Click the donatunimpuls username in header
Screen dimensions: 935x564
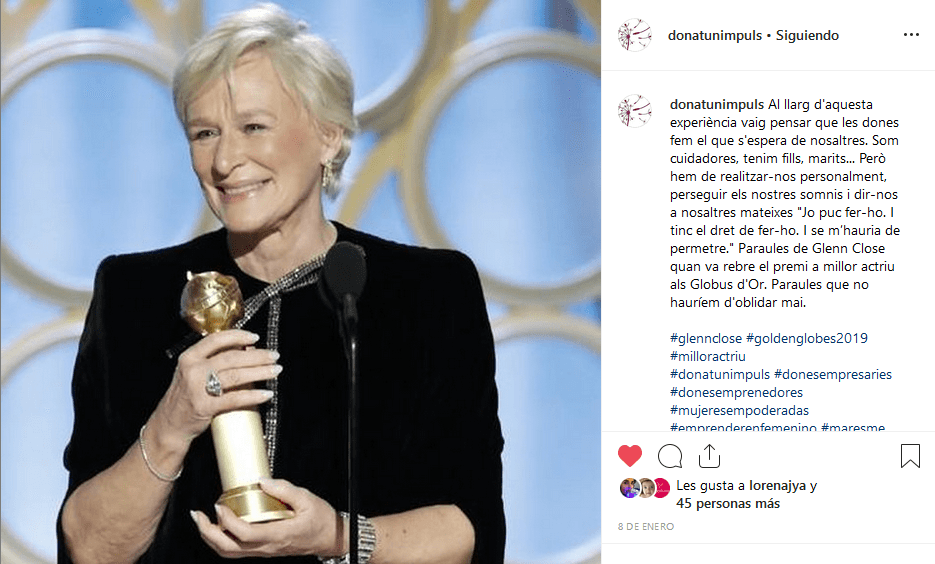pos(715,35)
